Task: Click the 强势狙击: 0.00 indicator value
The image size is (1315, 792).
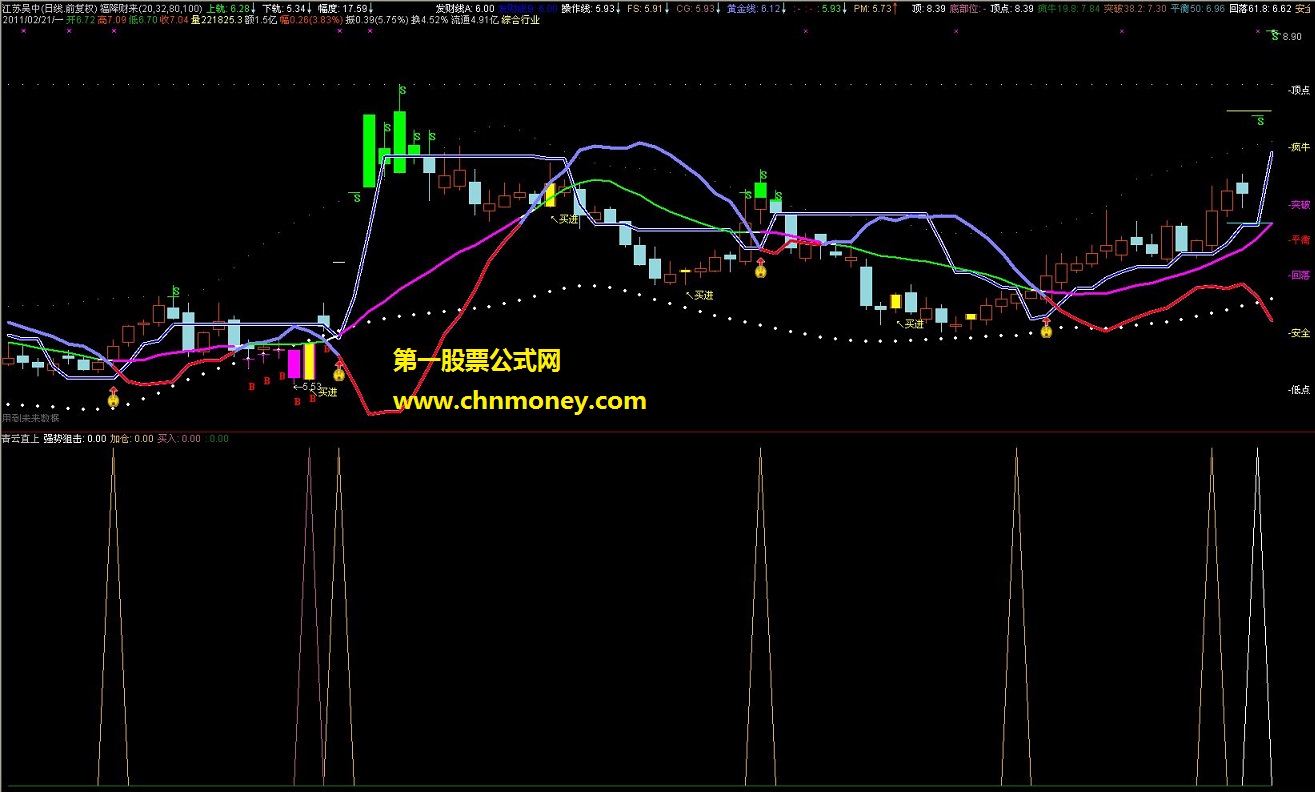Action: tap(75, 438)
